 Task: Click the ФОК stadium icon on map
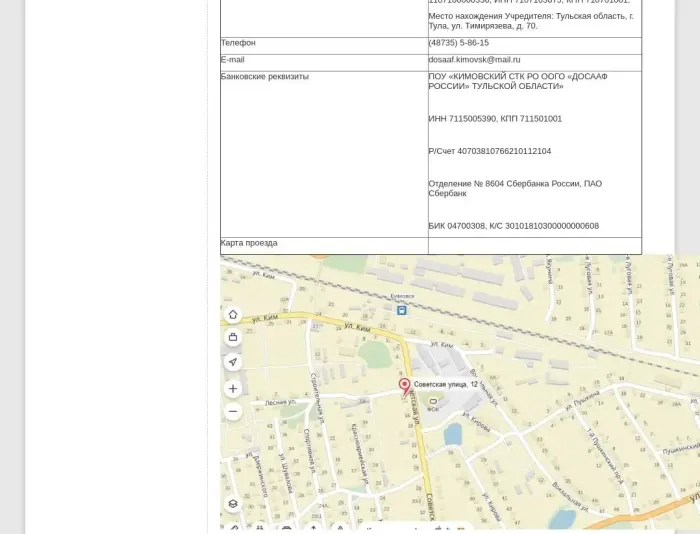tap(433, 401)
